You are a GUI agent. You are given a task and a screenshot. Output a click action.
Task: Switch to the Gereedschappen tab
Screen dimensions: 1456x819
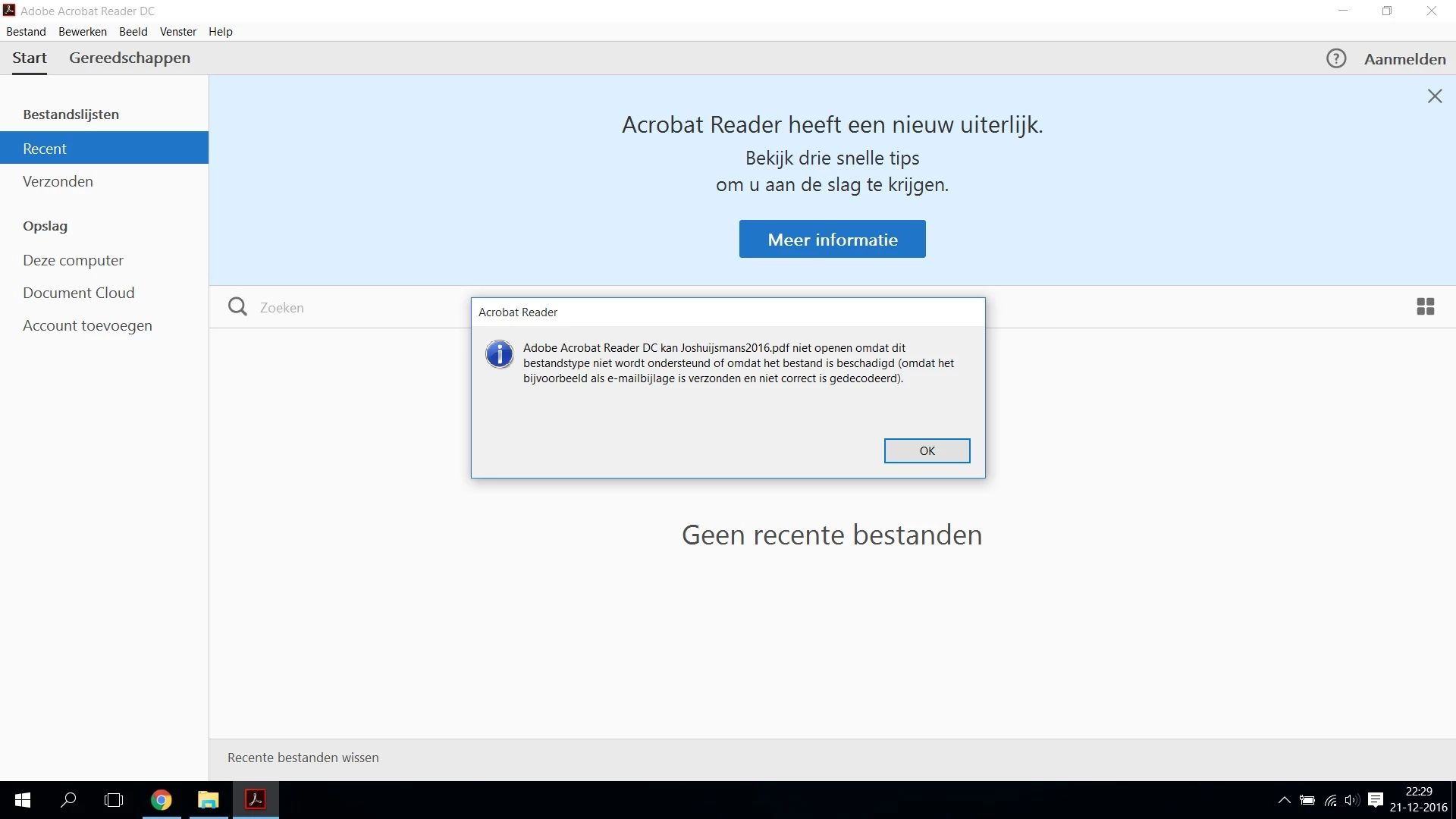point(130,58)
